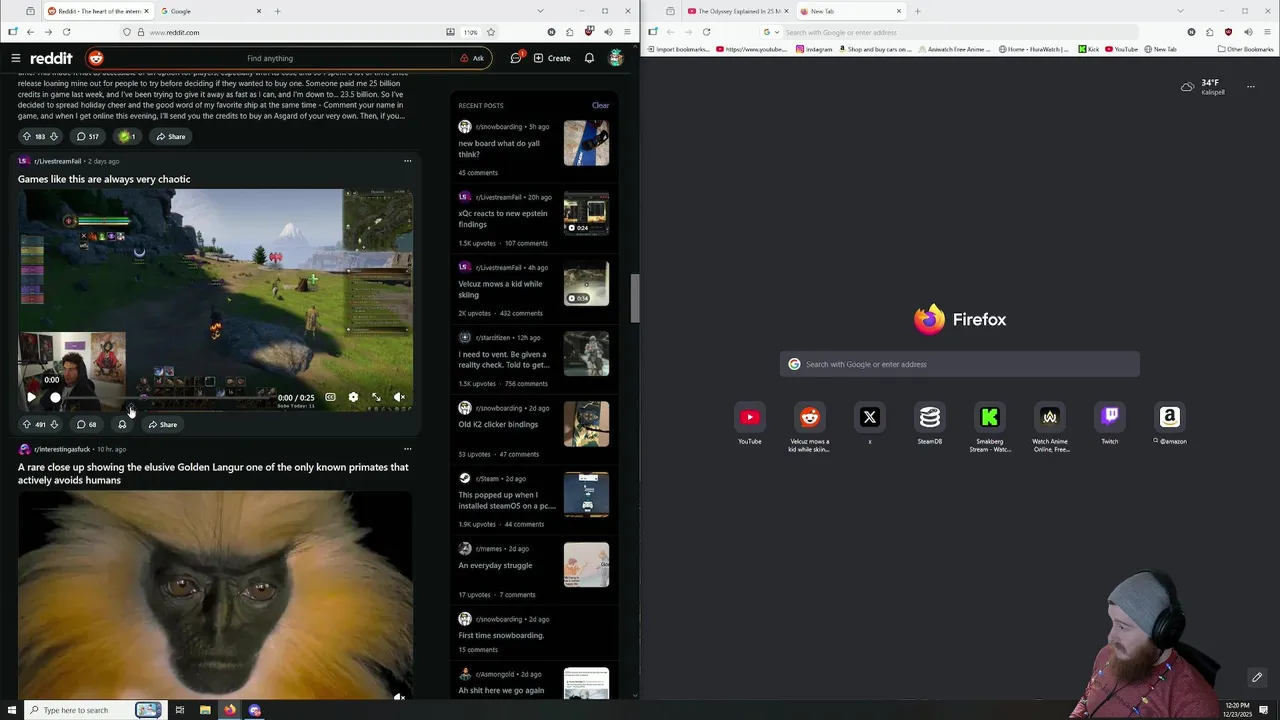This screenshot has width=1280, height=720.
Task: Open options menu for LivestreamFail post
Action: pyautogui.click(x=407, y=161)
